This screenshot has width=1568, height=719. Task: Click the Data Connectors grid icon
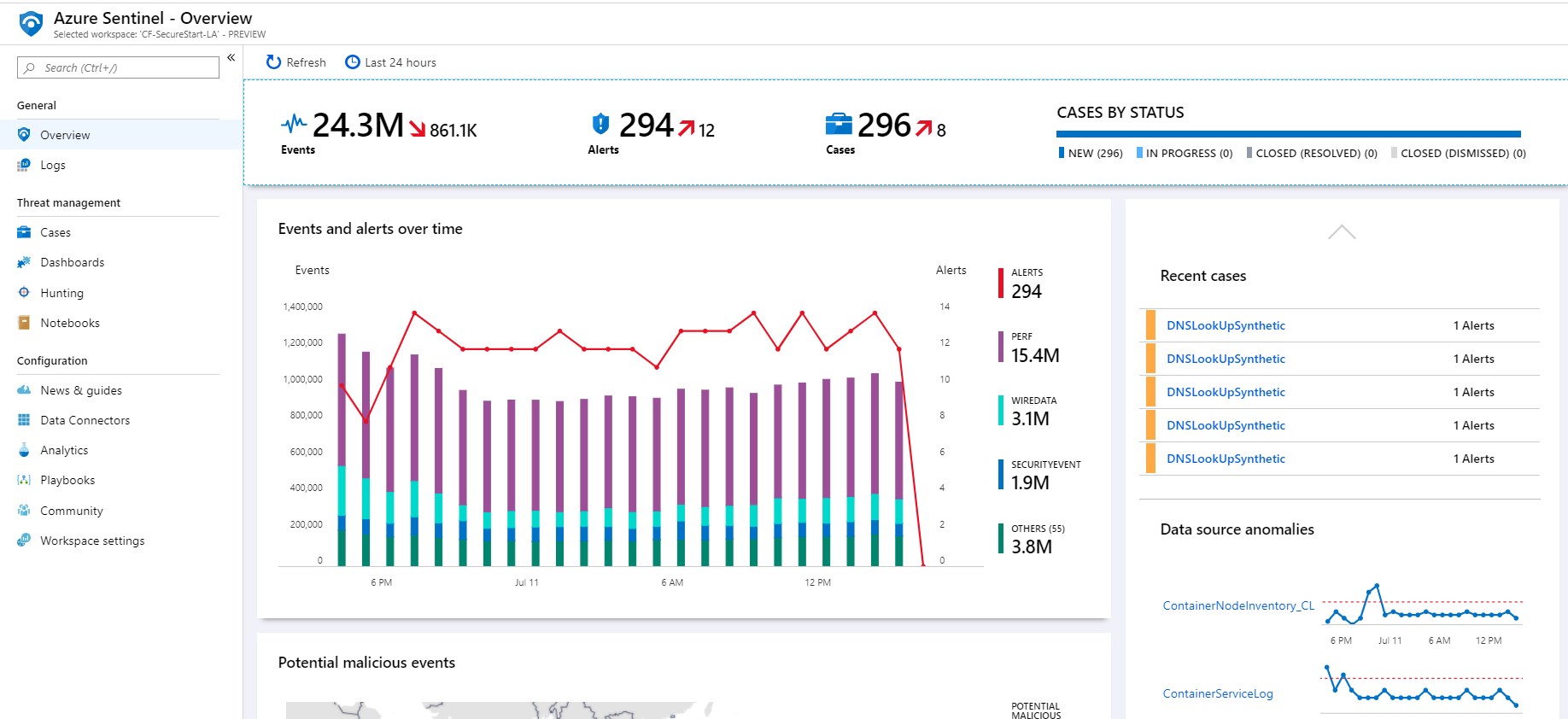[24, 420]
